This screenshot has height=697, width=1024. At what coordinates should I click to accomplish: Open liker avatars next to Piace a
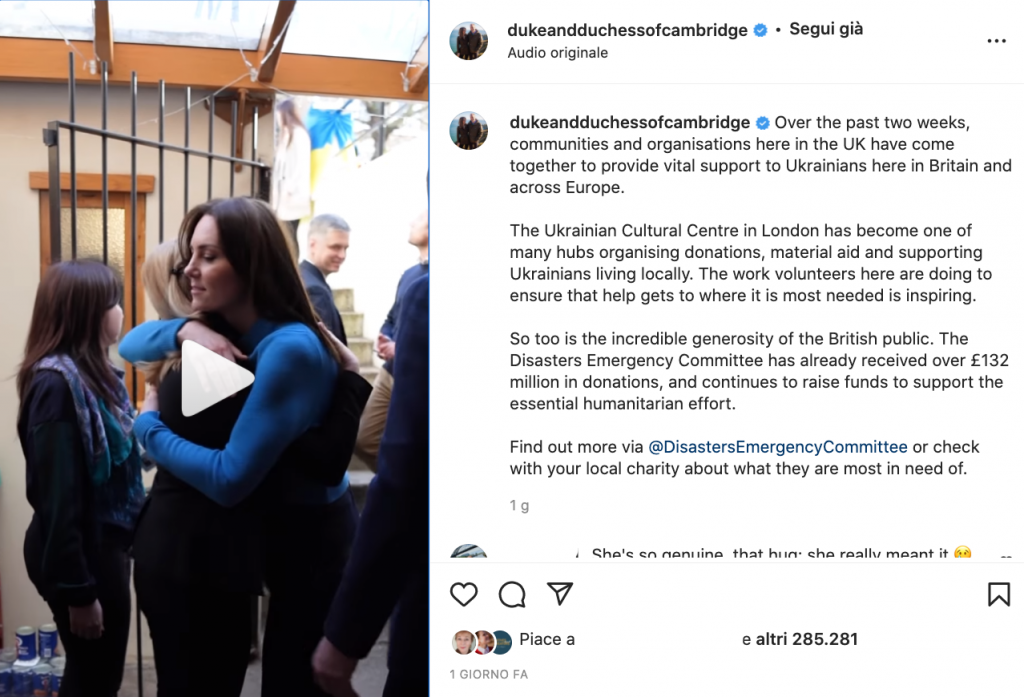point(483,642)
